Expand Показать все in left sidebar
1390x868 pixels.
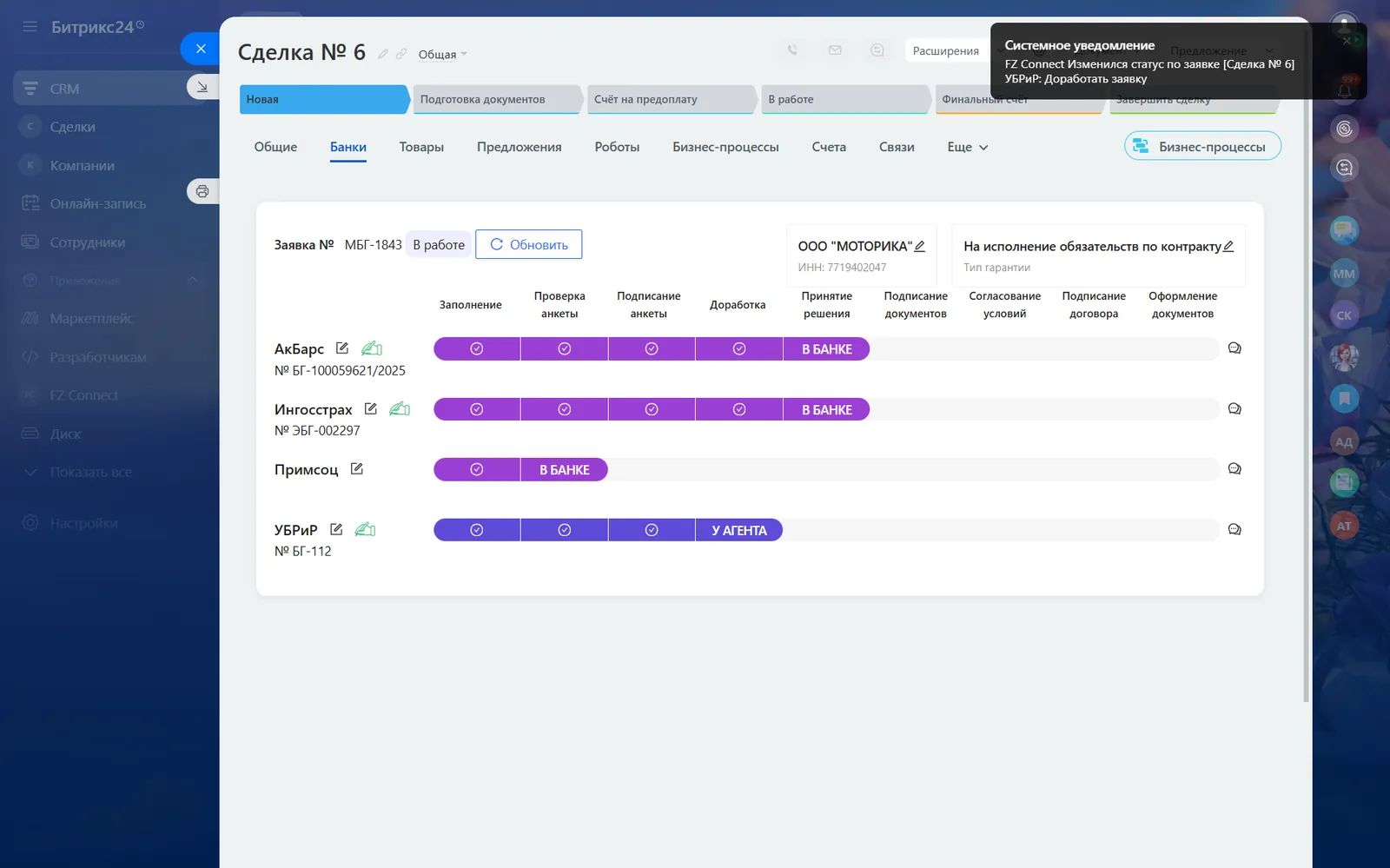point(90,473)
